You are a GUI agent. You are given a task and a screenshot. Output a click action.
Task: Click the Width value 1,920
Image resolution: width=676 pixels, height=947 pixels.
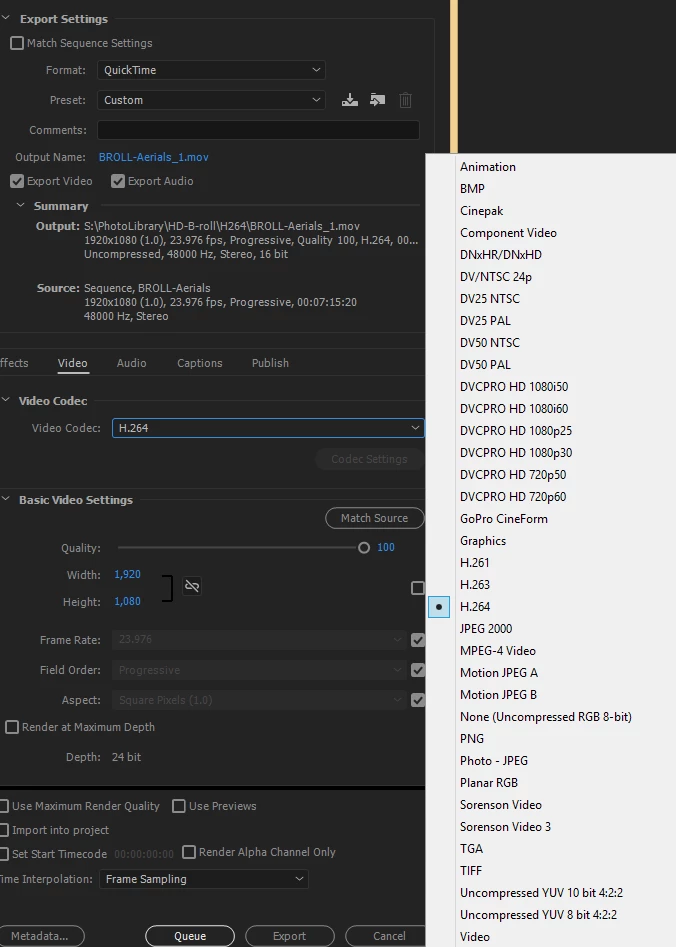tap(127, 574)
